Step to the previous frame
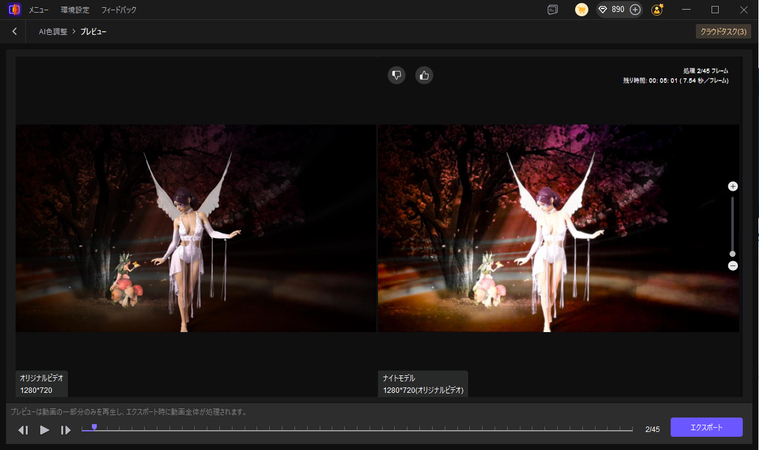The image size is (759, 450). [23, 430]
